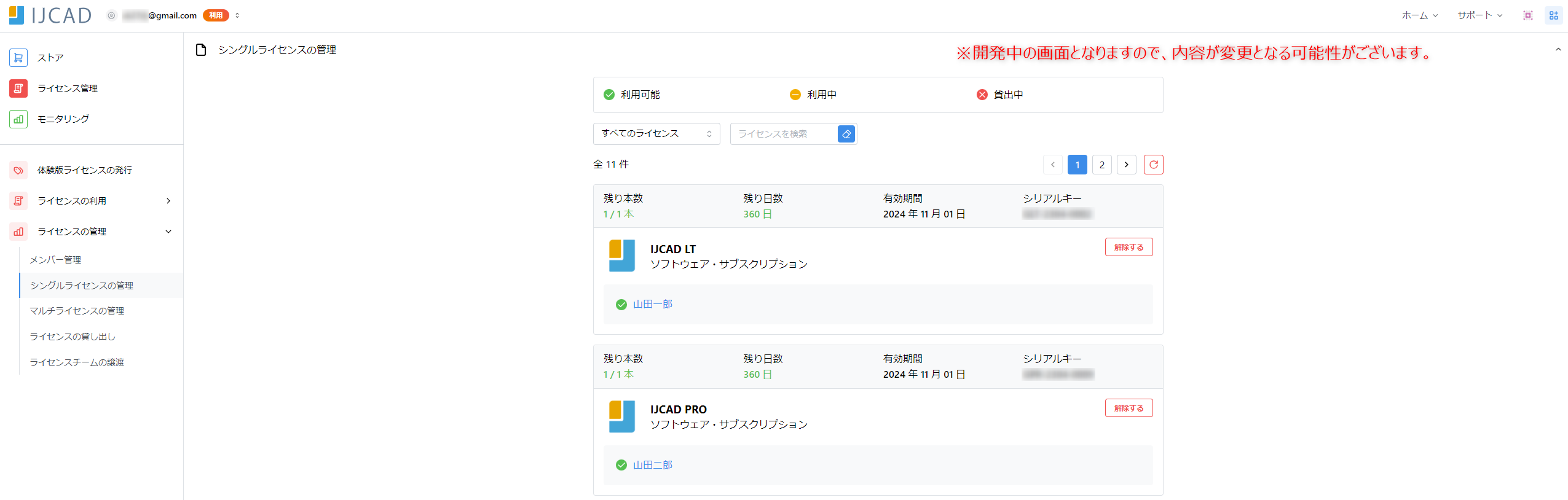
Task: Open the すべてのライセンス filter dropdown
Action: tap(656, 134)
